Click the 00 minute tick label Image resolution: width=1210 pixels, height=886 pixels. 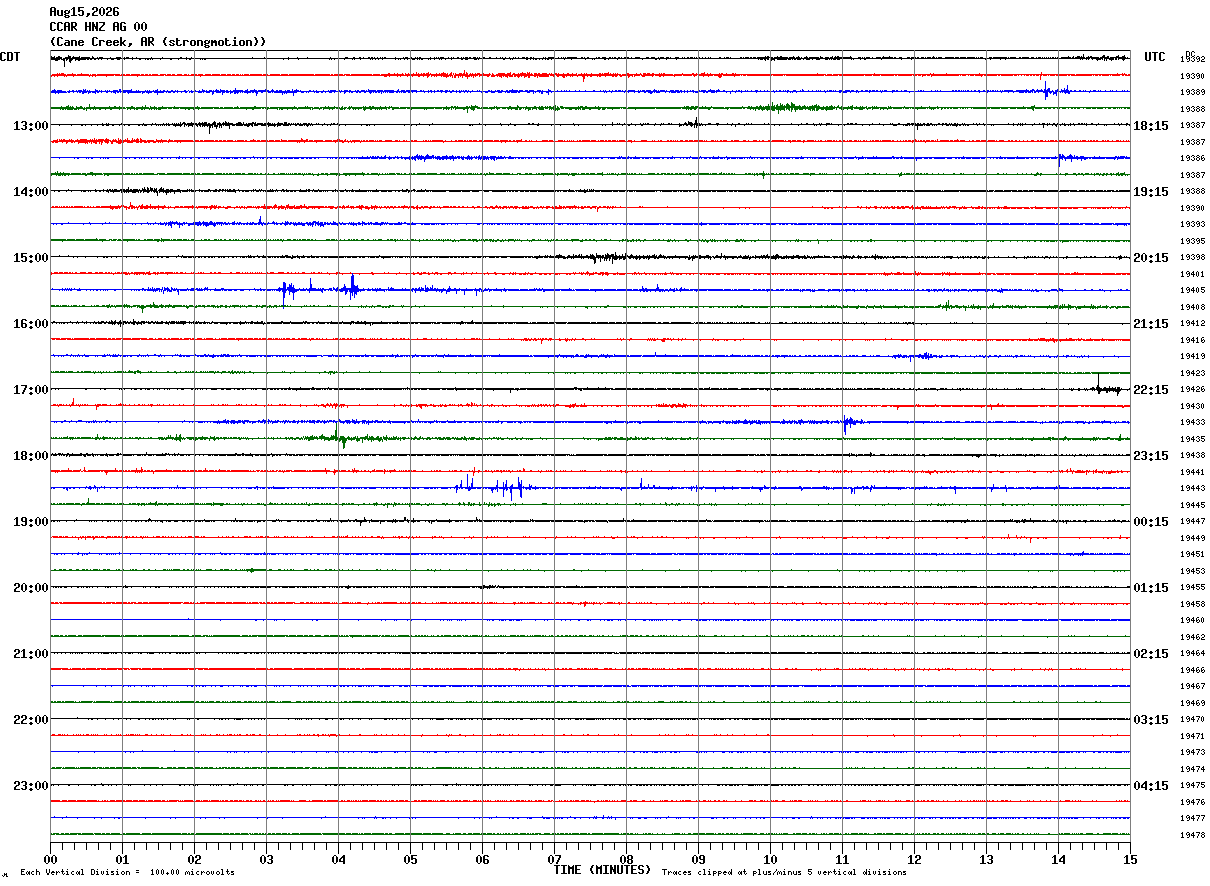click(x=50, y=859)
